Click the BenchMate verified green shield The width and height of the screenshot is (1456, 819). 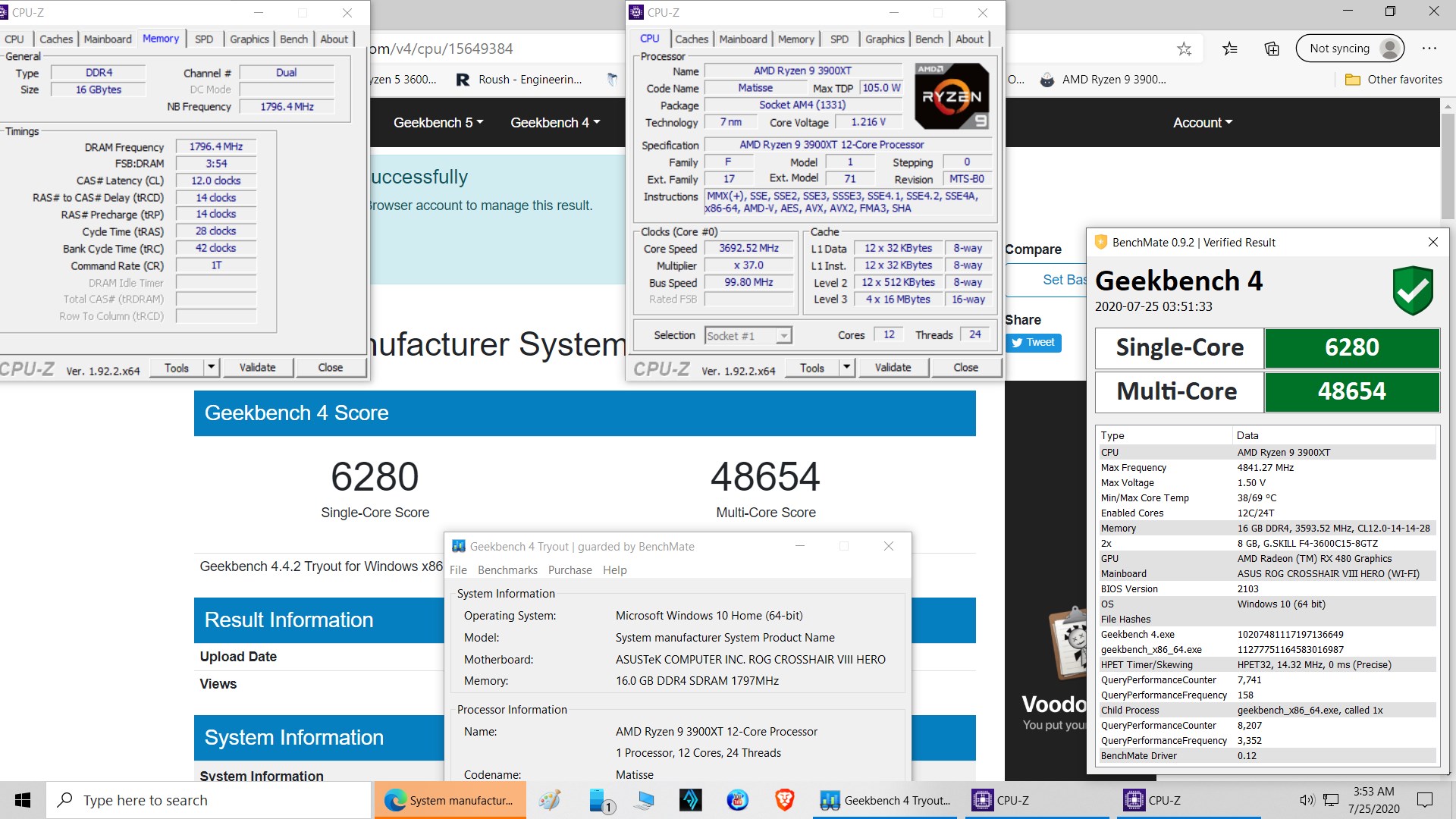coord(1413,290)
